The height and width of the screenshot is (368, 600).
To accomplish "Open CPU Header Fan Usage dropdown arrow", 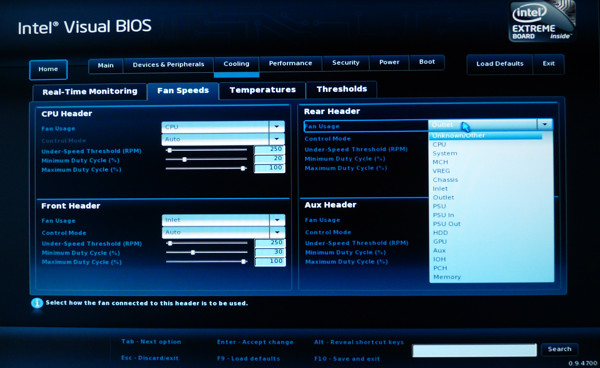I will tap(277, 127).
